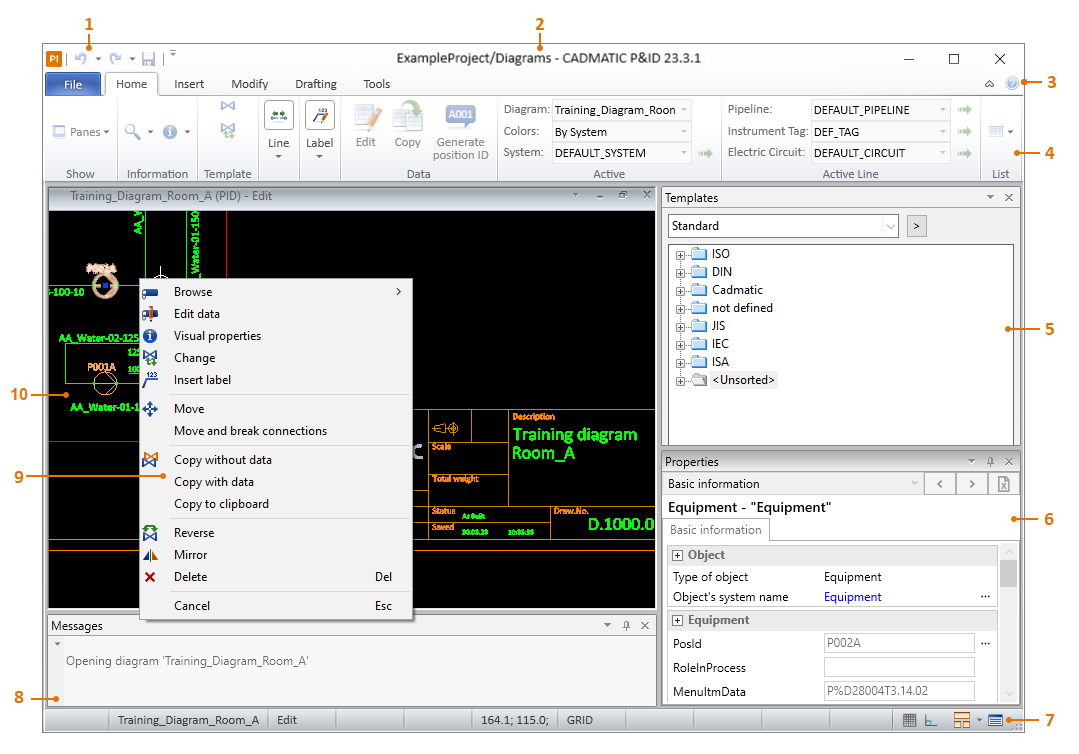Click the blue File button

73,84
